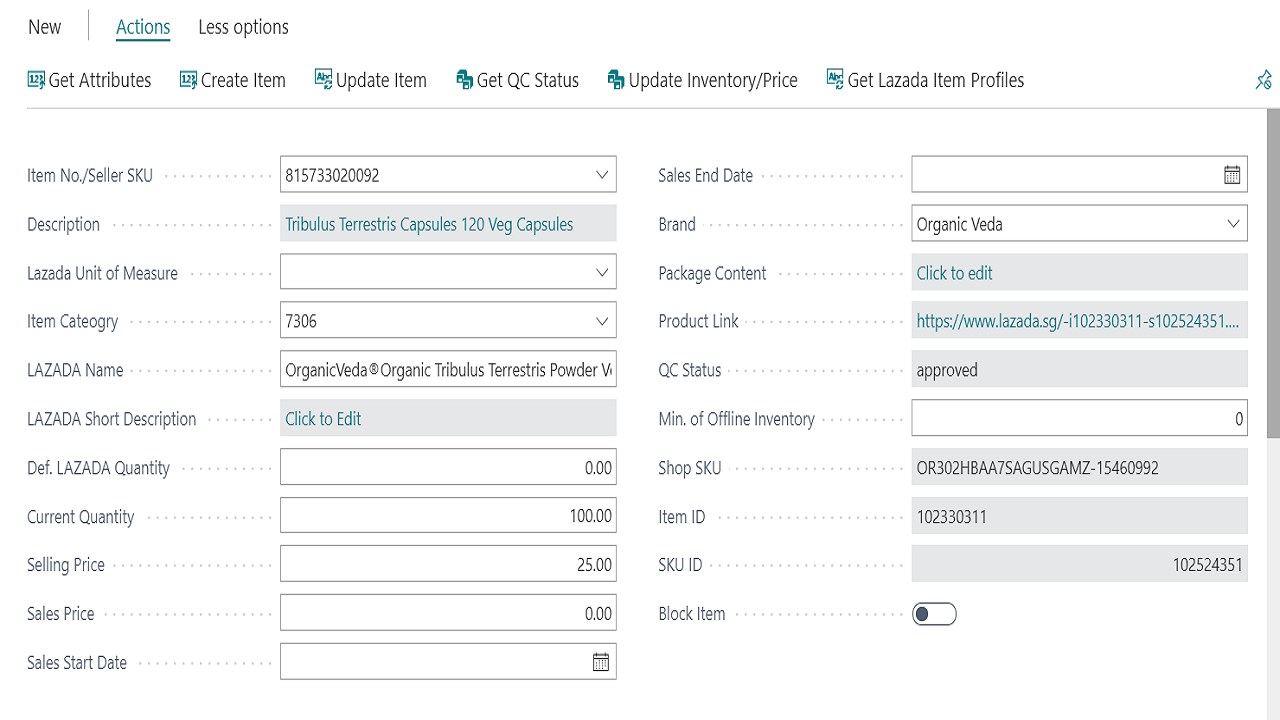Click the New button
1280x720 pixels.
[x=44, y=27]
